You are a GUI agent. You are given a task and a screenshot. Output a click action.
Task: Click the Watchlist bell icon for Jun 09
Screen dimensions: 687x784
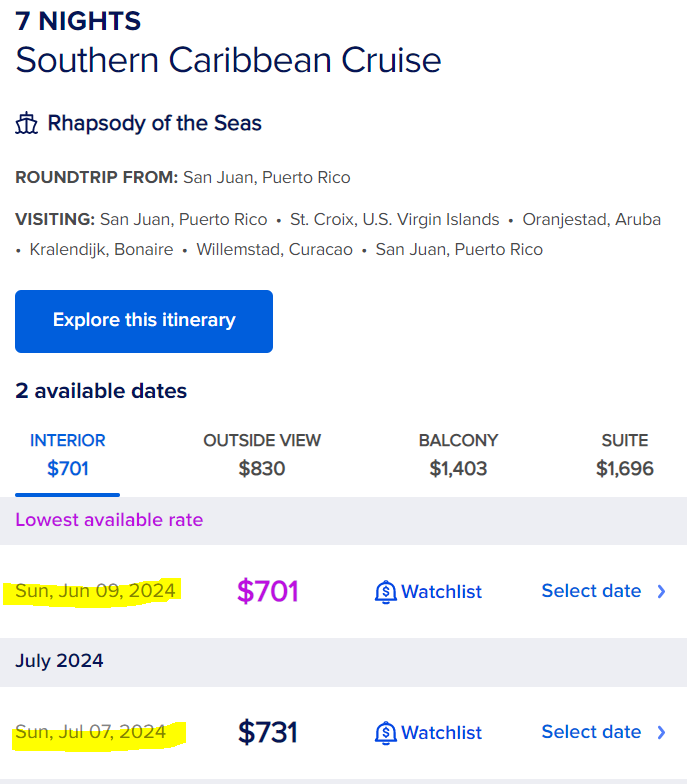coord(386,592)
